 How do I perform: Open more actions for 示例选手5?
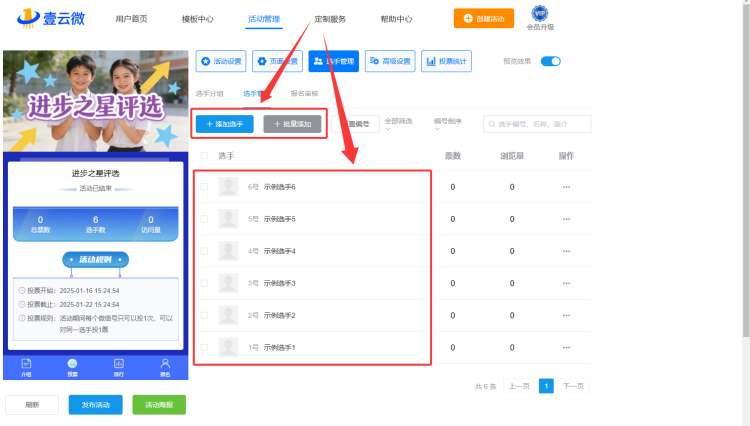pos(566,219)
